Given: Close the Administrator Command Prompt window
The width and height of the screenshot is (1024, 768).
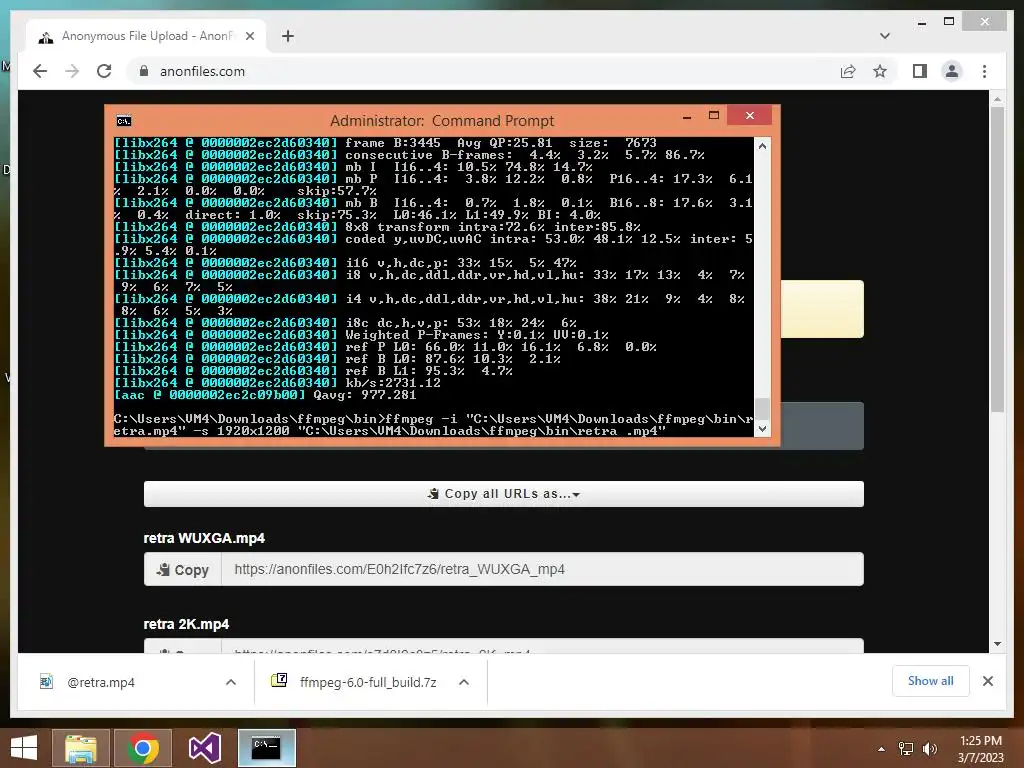Looking at the screenshot, I should tap(750, 116).
